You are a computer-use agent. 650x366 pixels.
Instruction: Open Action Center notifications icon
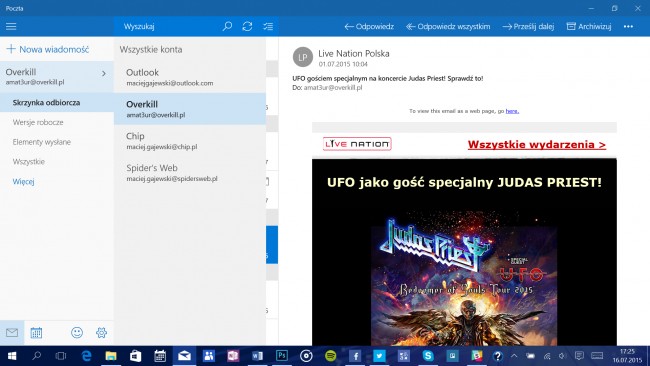pyautogui.click(x=579, y=356)
